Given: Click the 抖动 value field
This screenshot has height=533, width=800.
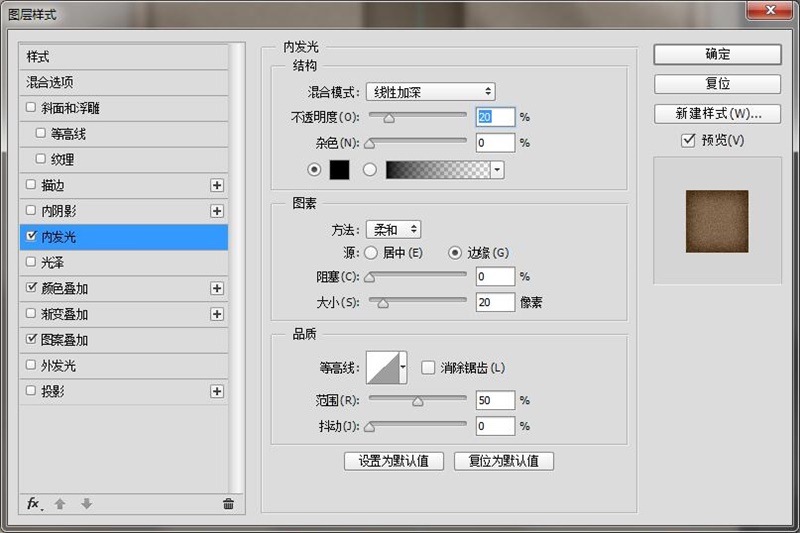Looking at the screenshot, I should coord(495,426).
